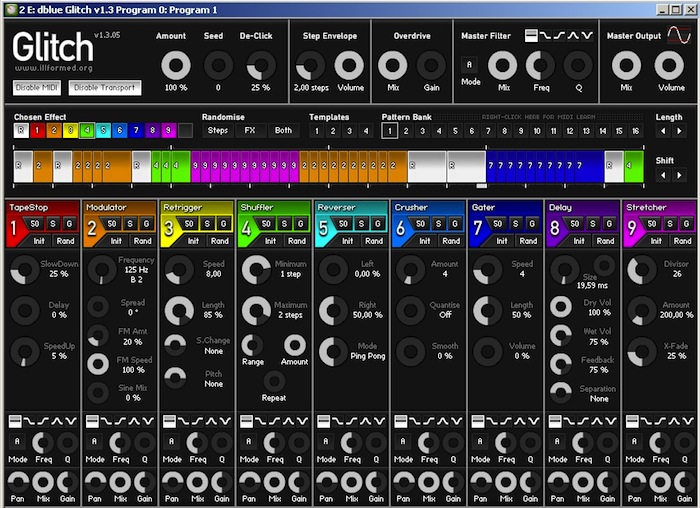The image size is (700, 508).
Task: Click TapeStop SlowDown knob
Action: pyautogui.click(x=25, y=270)
